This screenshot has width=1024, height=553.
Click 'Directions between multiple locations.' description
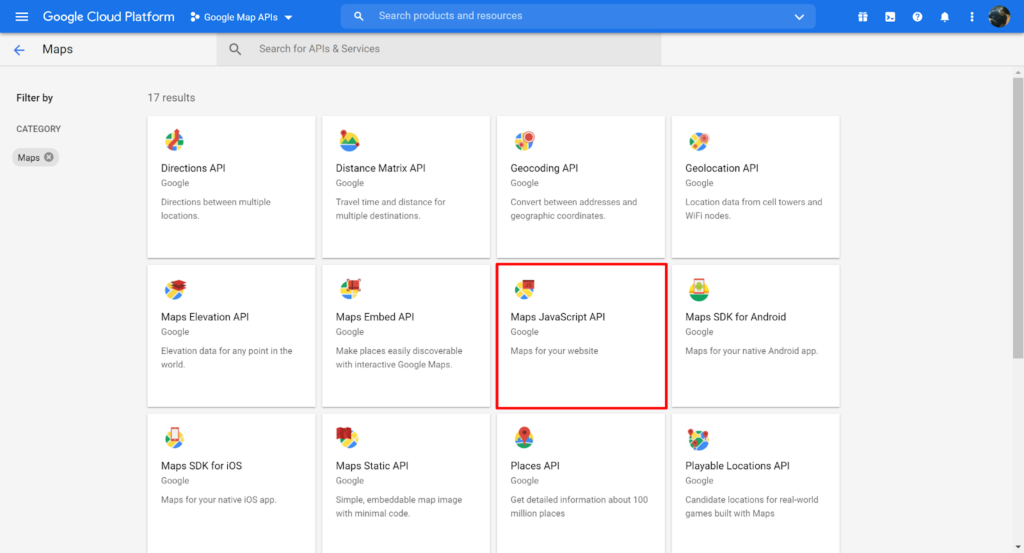(216, 209)
